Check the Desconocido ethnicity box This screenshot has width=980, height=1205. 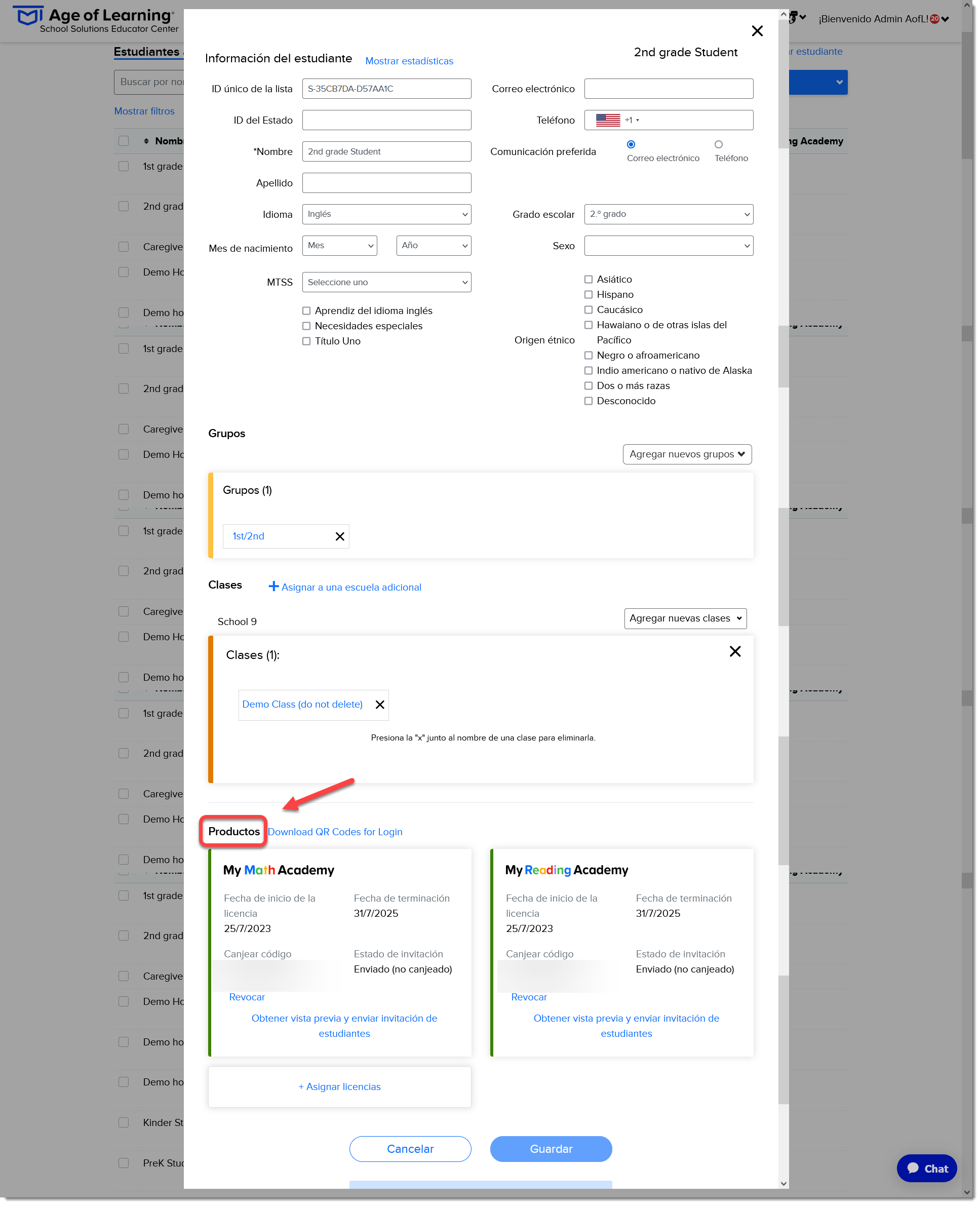(x=588, y=401)
